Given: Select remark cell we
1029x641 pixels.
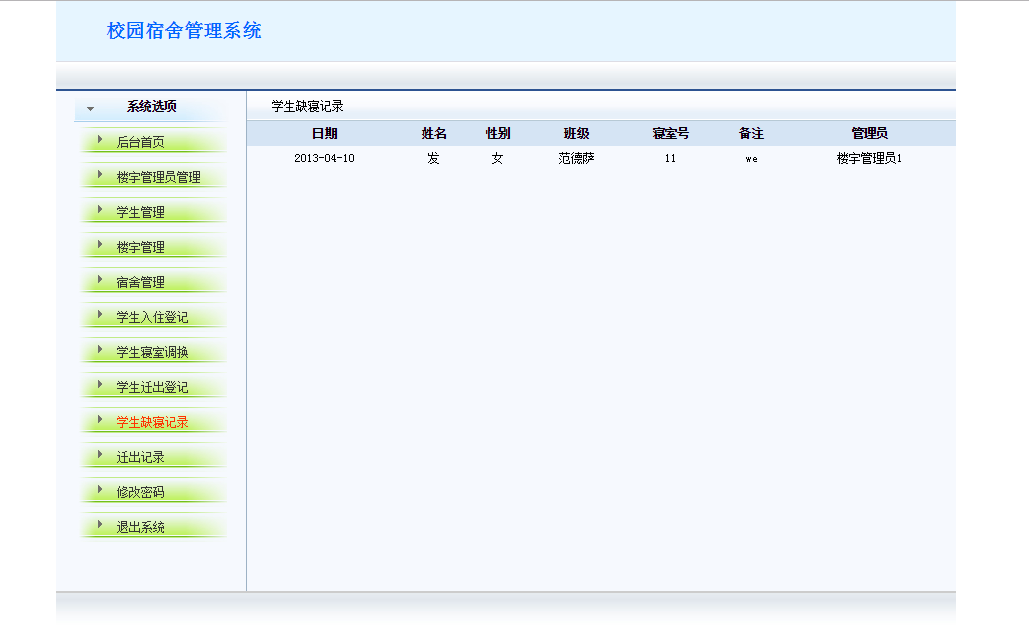Looking at the screenshot, I should [x=751, y=159].
